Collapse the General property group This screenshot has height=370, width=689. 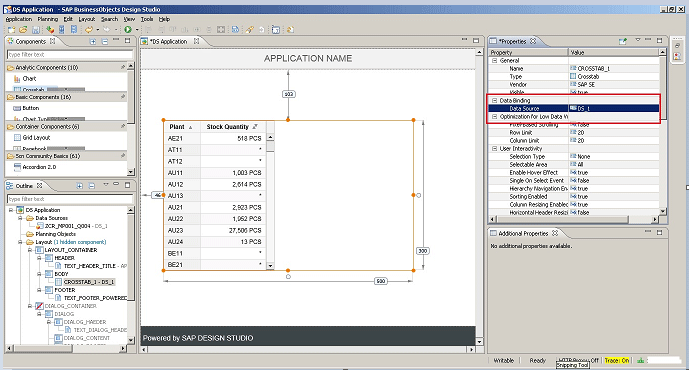click(x=495, y=61)
